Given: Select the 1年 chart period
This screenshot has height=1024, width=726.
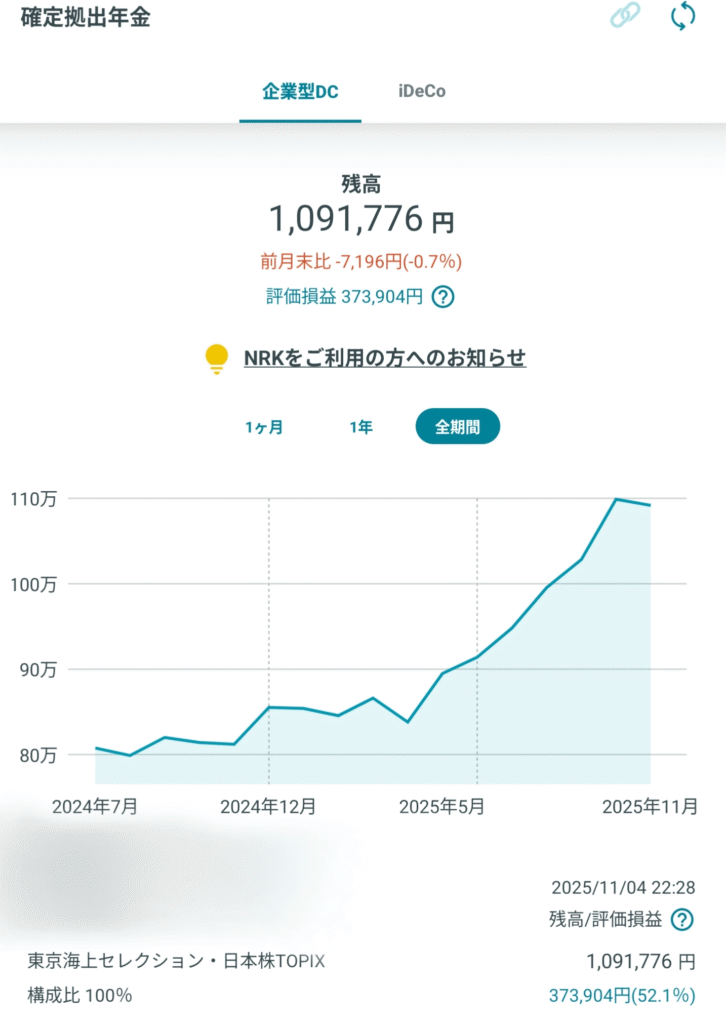Looking at the screenshot, I should (x=361, y=427).
